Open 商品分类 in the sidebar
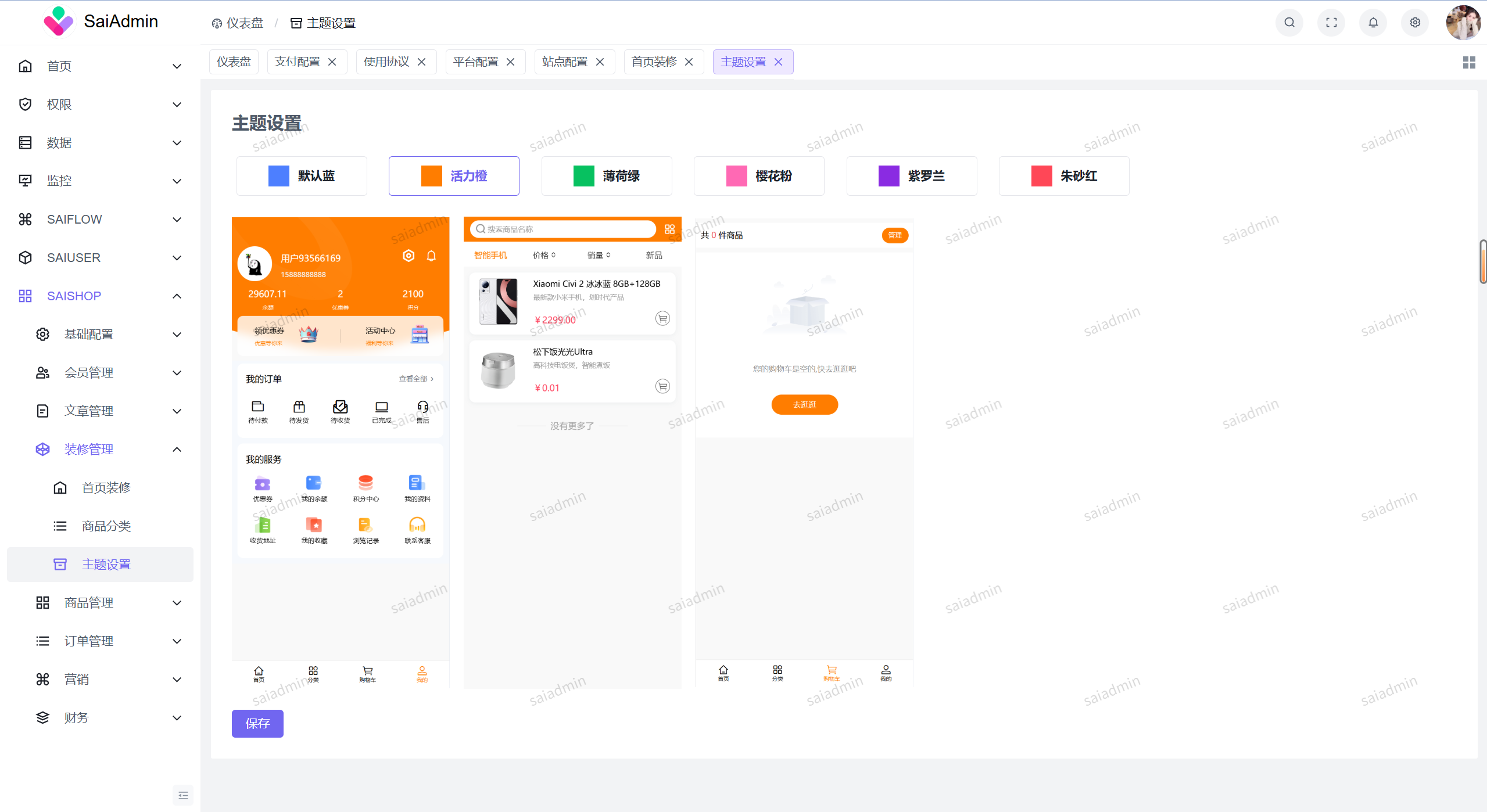Viewport: 1487px width, 812px height. click(106, 526)
